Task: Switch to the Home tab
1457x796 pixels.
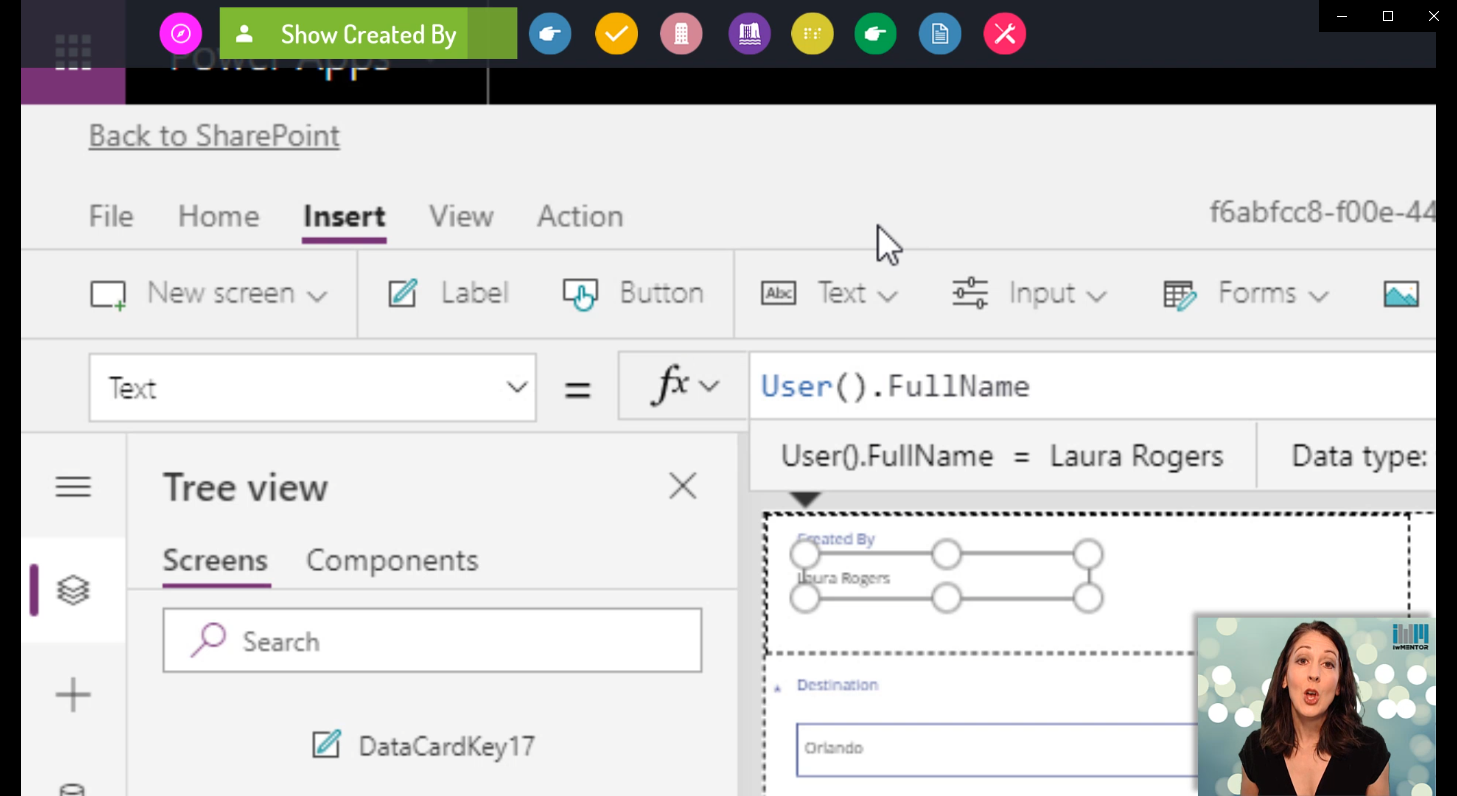Action: pos(219,216)
